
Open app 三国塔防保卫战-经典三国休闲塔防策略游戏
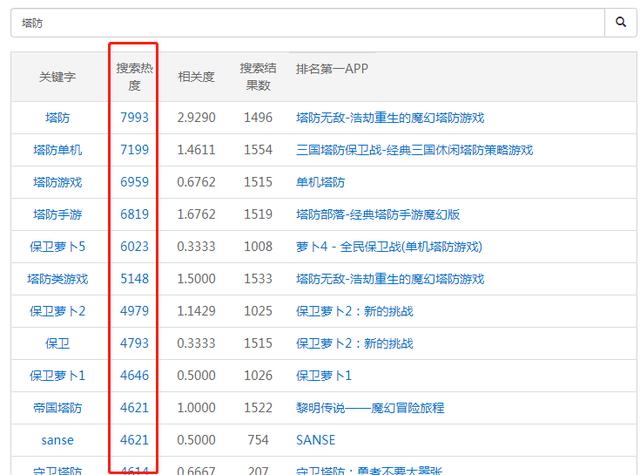(x=415, y=150)
